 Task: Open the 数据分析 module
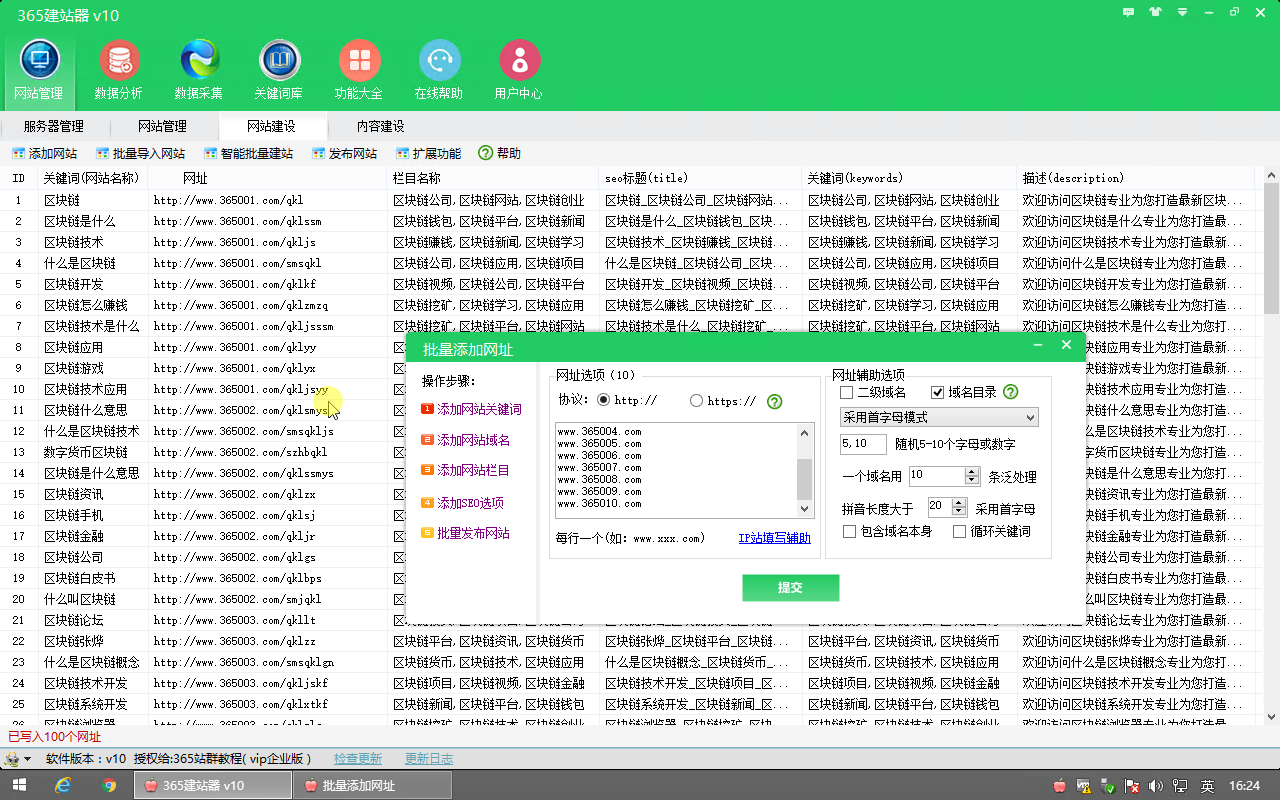119,70
